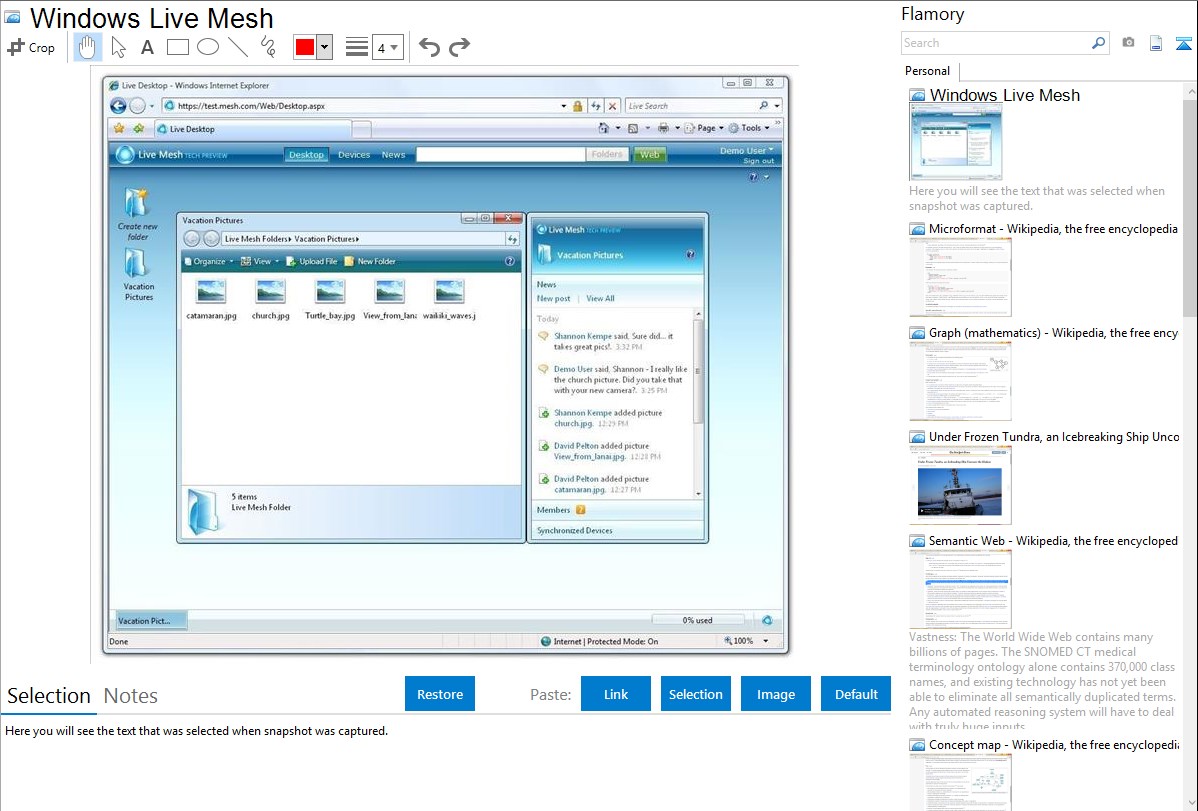
Task: Open the Microformat Wikipedia snapshot thumbnail
Action: (960, 277)
